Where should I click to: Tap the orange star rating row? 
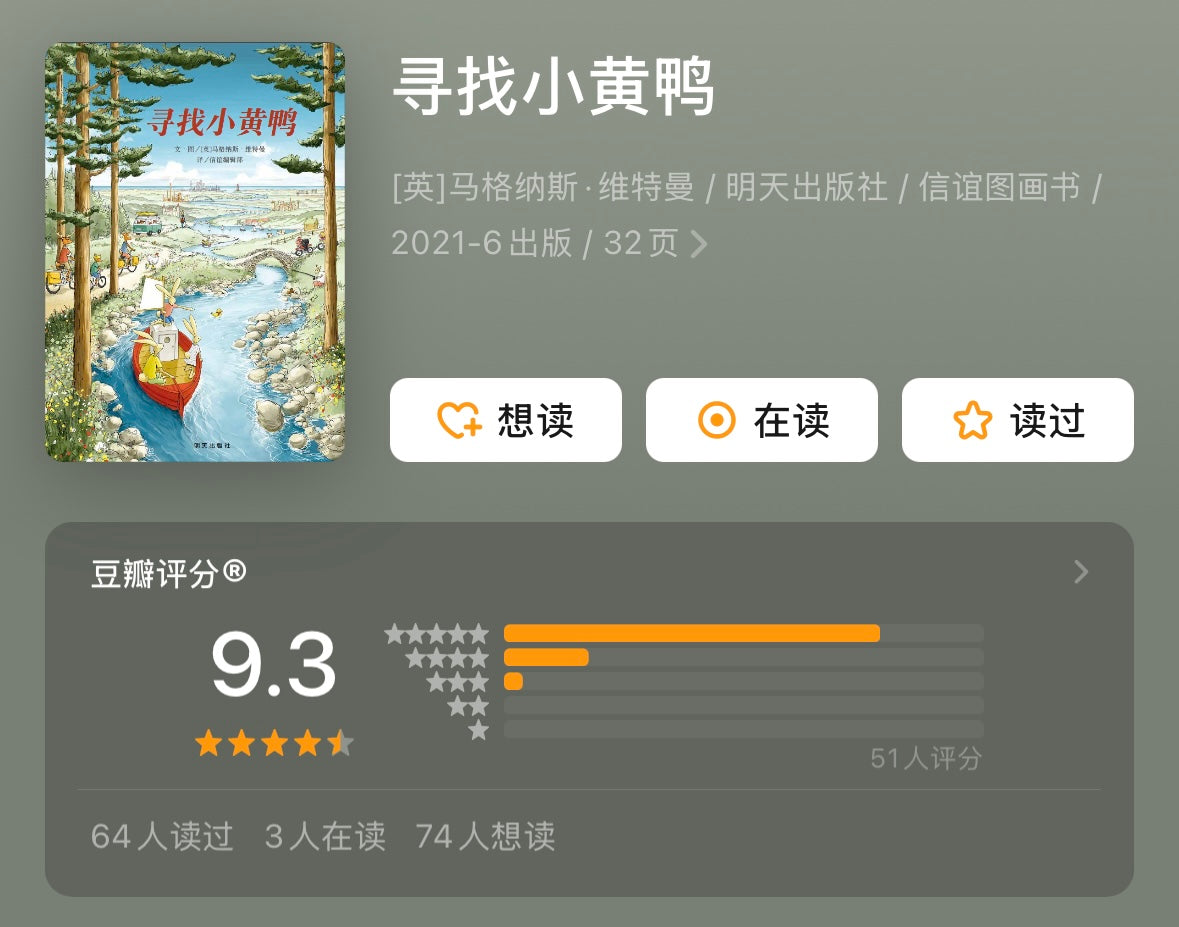[274, 743]
